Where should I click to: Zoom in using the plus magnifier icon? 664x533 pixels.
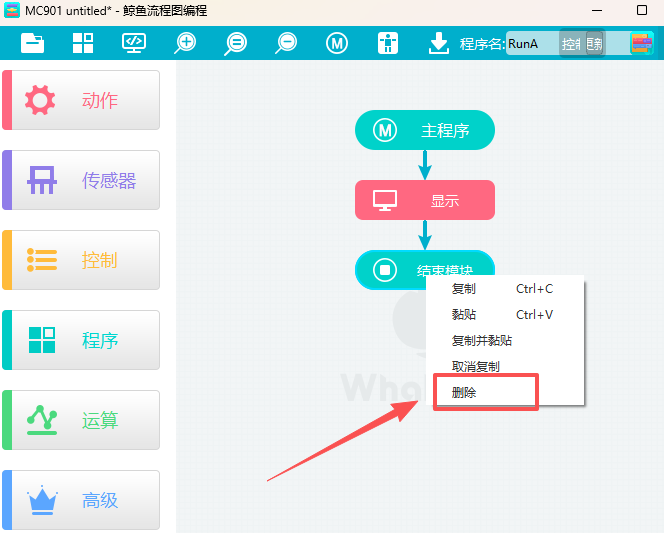(185, 43)
